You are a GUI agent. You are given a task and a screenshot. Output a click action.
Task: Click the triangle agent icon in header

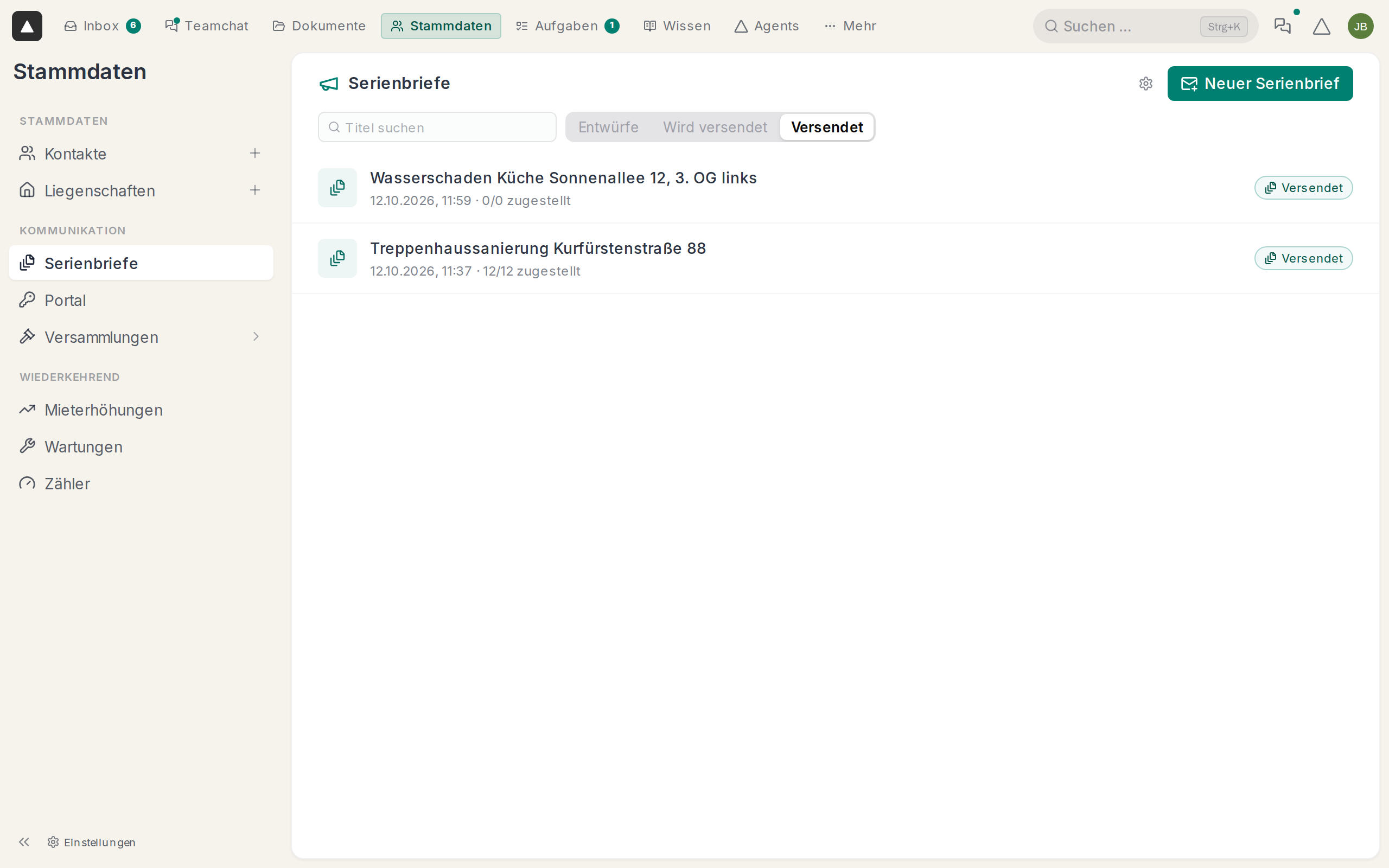click(x=1321, y=26)
